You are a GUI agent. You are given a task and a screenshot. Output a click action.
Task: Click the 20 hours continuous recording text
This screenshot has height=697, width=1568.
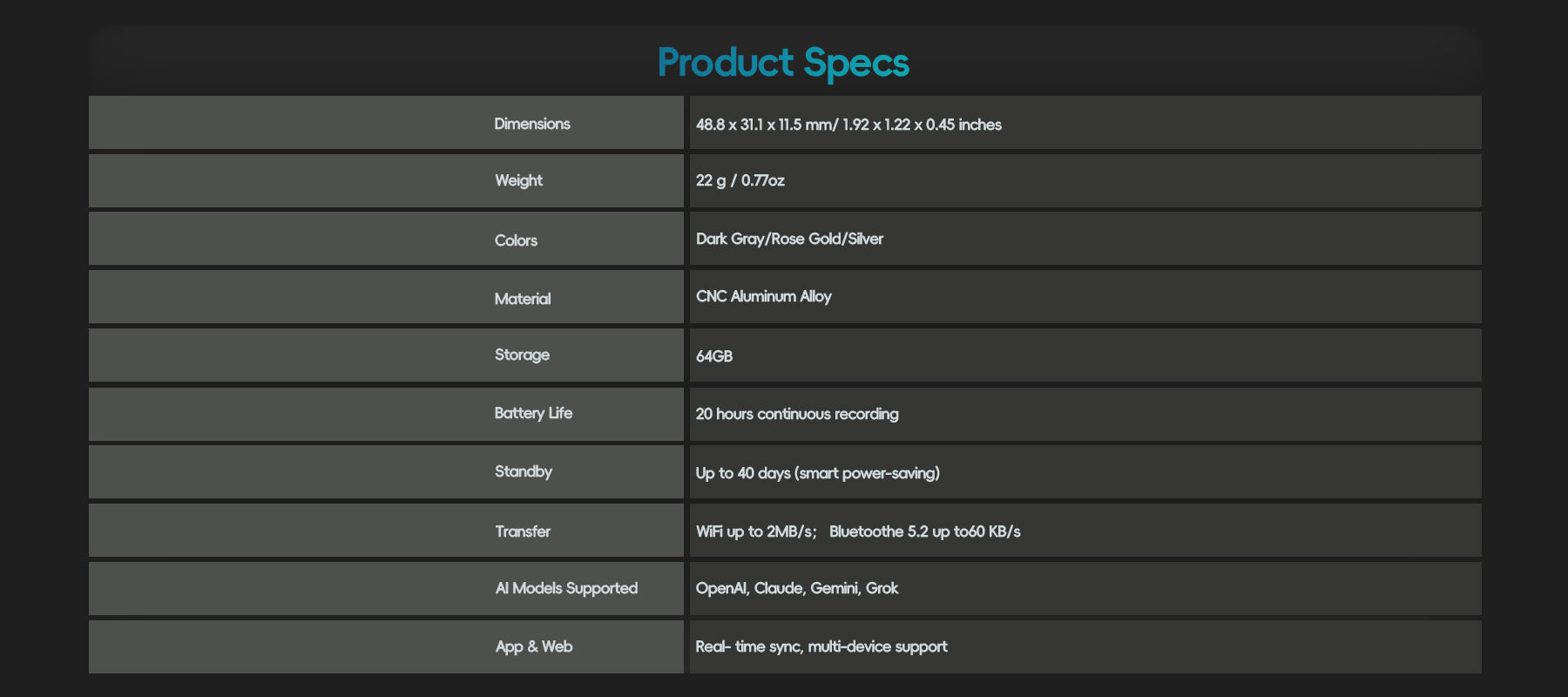796,414
